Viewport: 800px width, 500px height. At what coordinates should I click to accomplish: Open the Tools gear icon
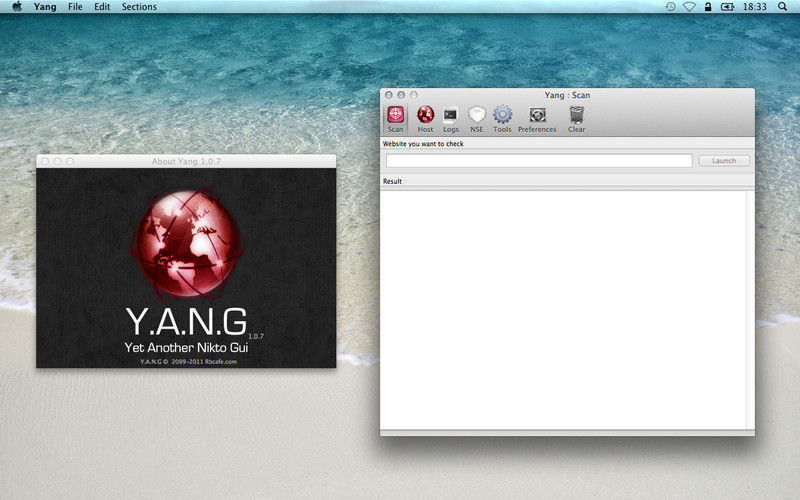coord(503,119)
